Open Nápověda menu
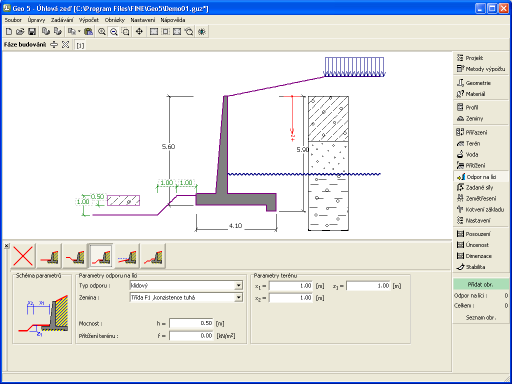The height and width of the screenshot is (384, 512). click(x=173, y=20)
